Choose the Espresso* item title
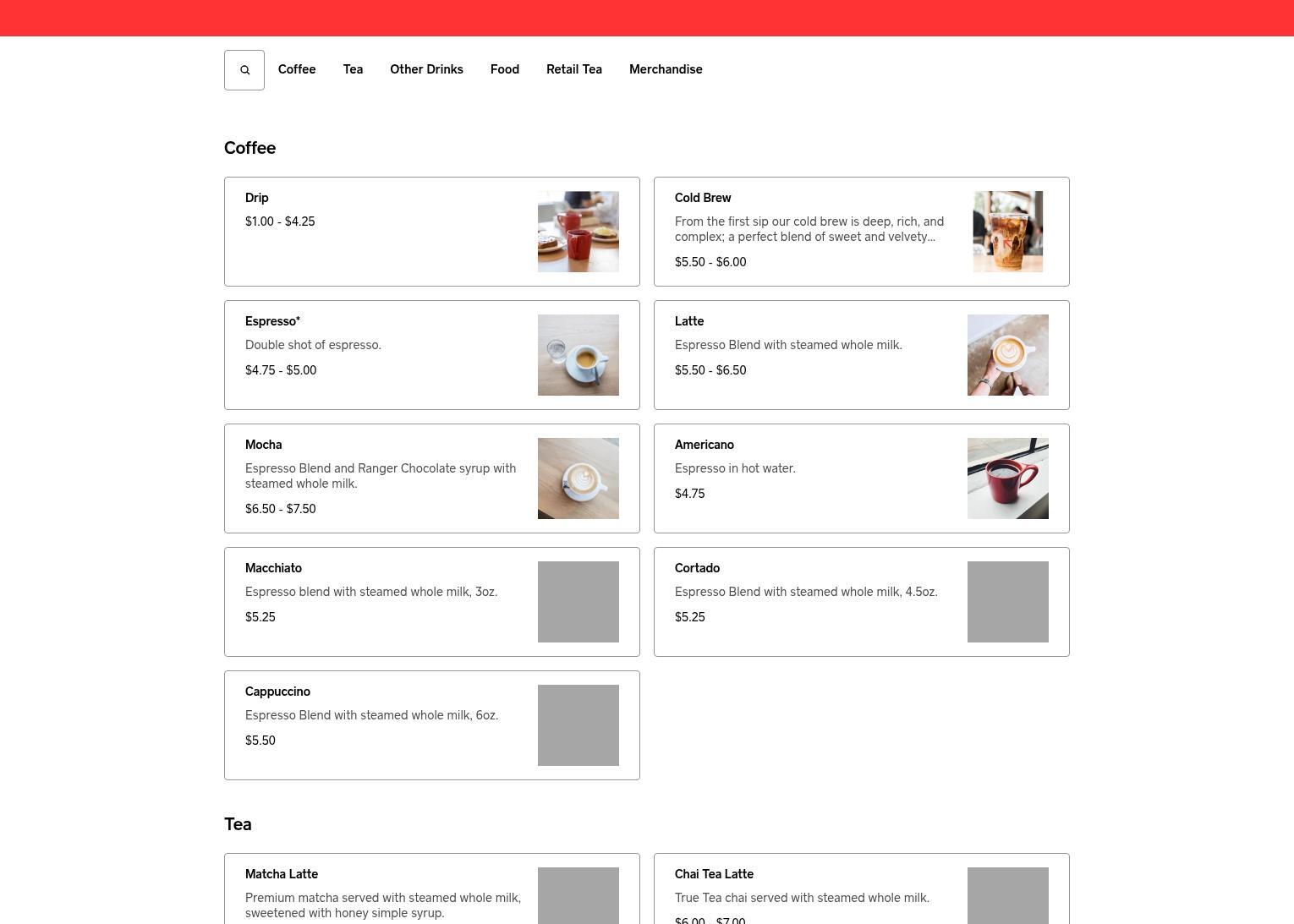This screenshot has height=924, width=1294. coord(272,321)
